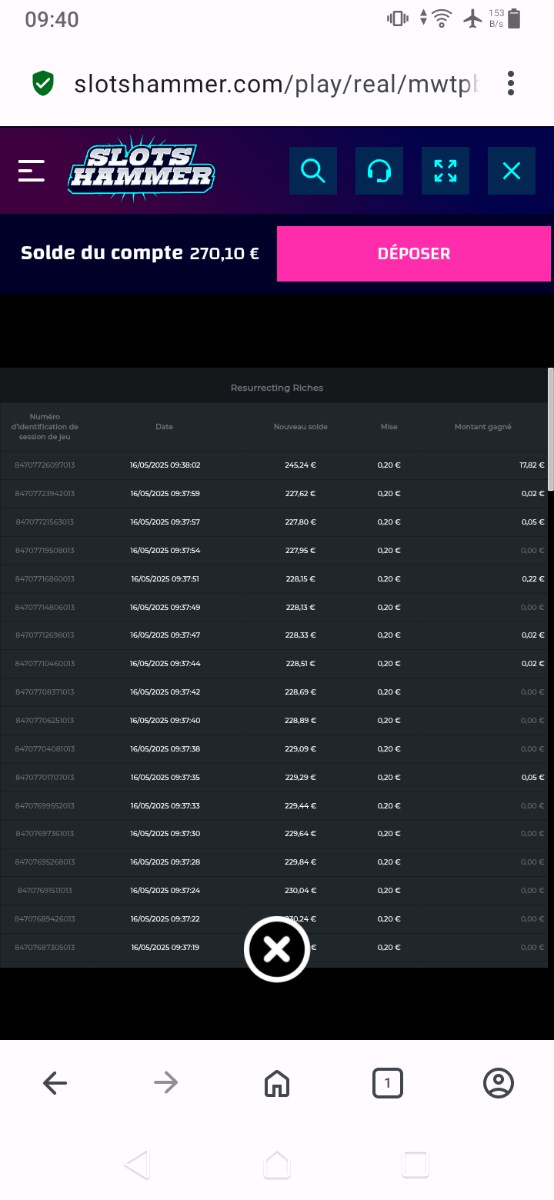Dismiss history with the round X button
The image size is (554, 1200).
(277, 950)
